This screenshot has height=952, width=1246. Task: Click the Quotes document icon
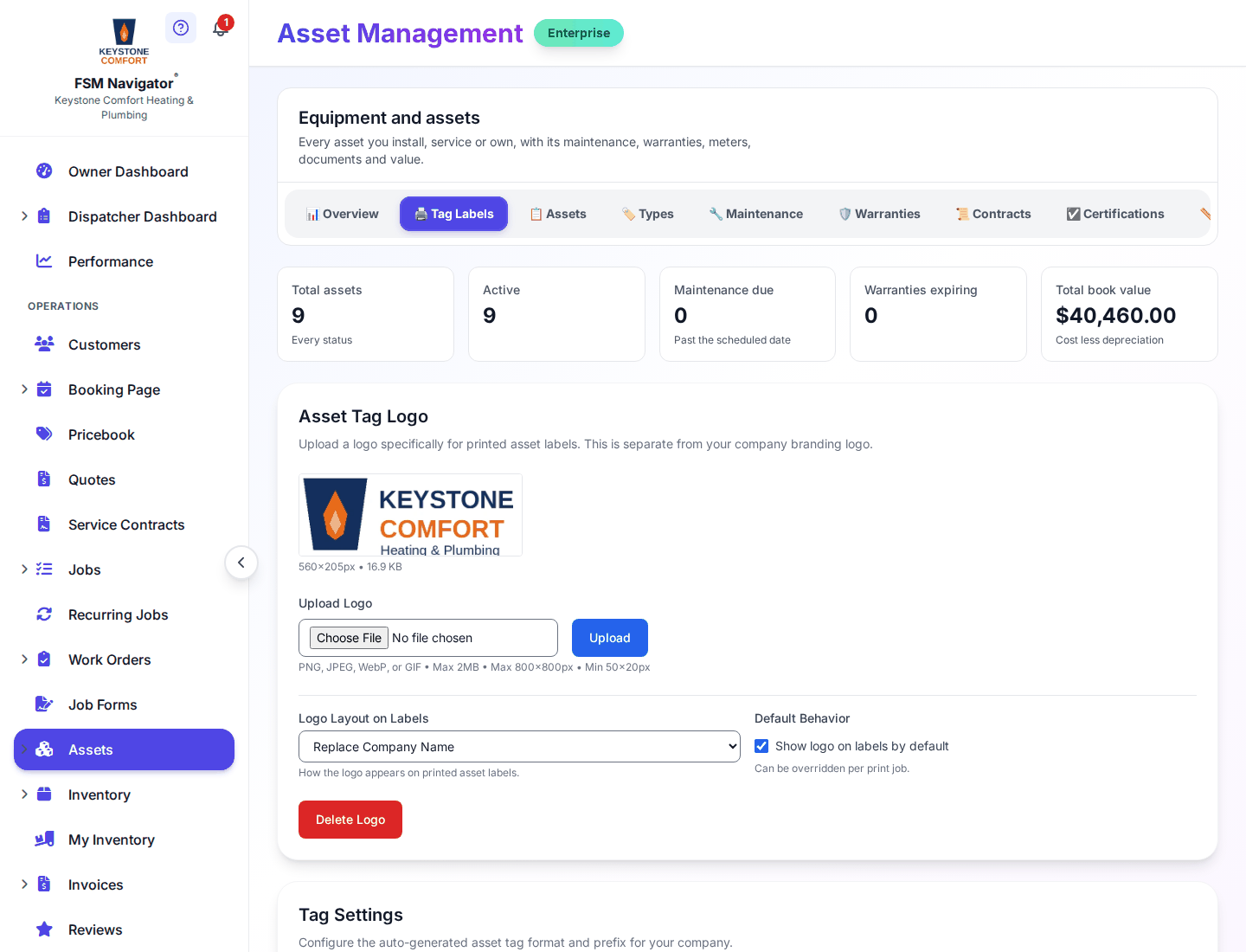(x=44, y=479)
